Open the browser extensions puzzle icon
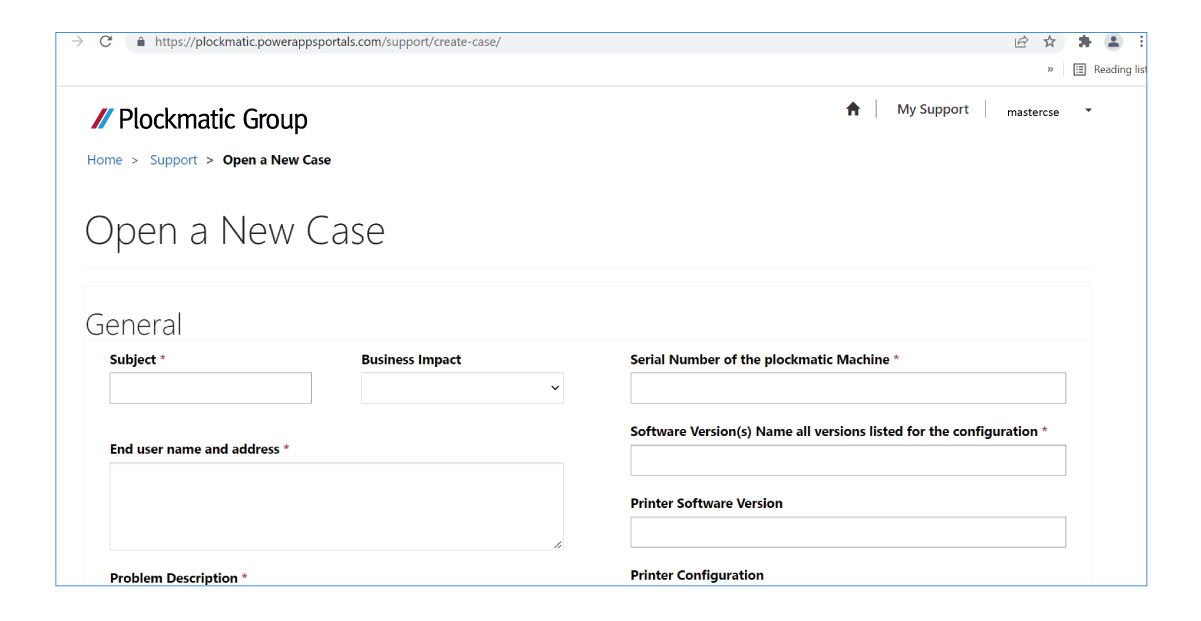The image size is (1201, 621). 1083,42
